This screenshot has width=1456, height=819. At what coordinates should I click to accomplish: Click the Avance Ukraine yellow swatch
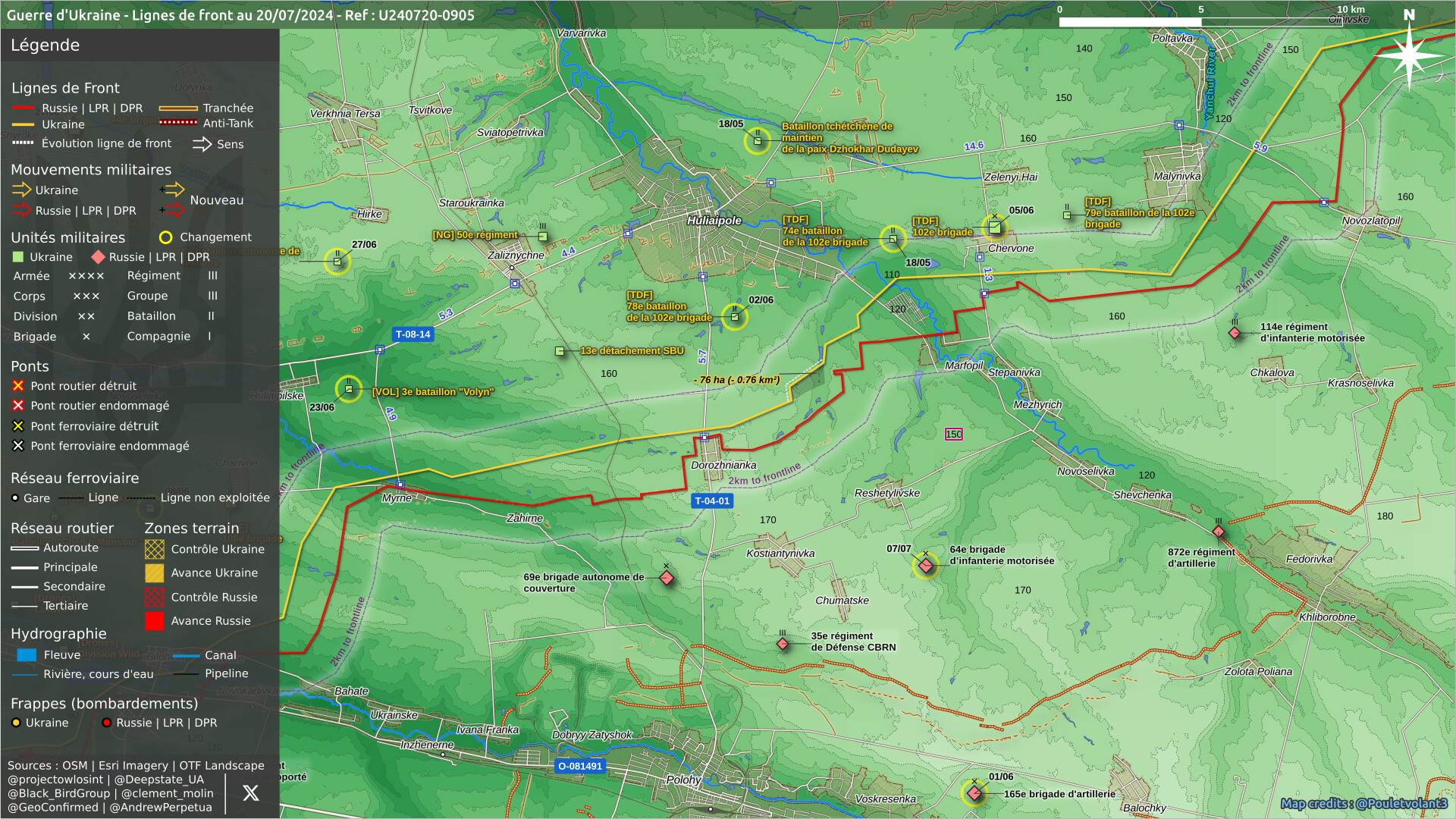tap(155, 573)
